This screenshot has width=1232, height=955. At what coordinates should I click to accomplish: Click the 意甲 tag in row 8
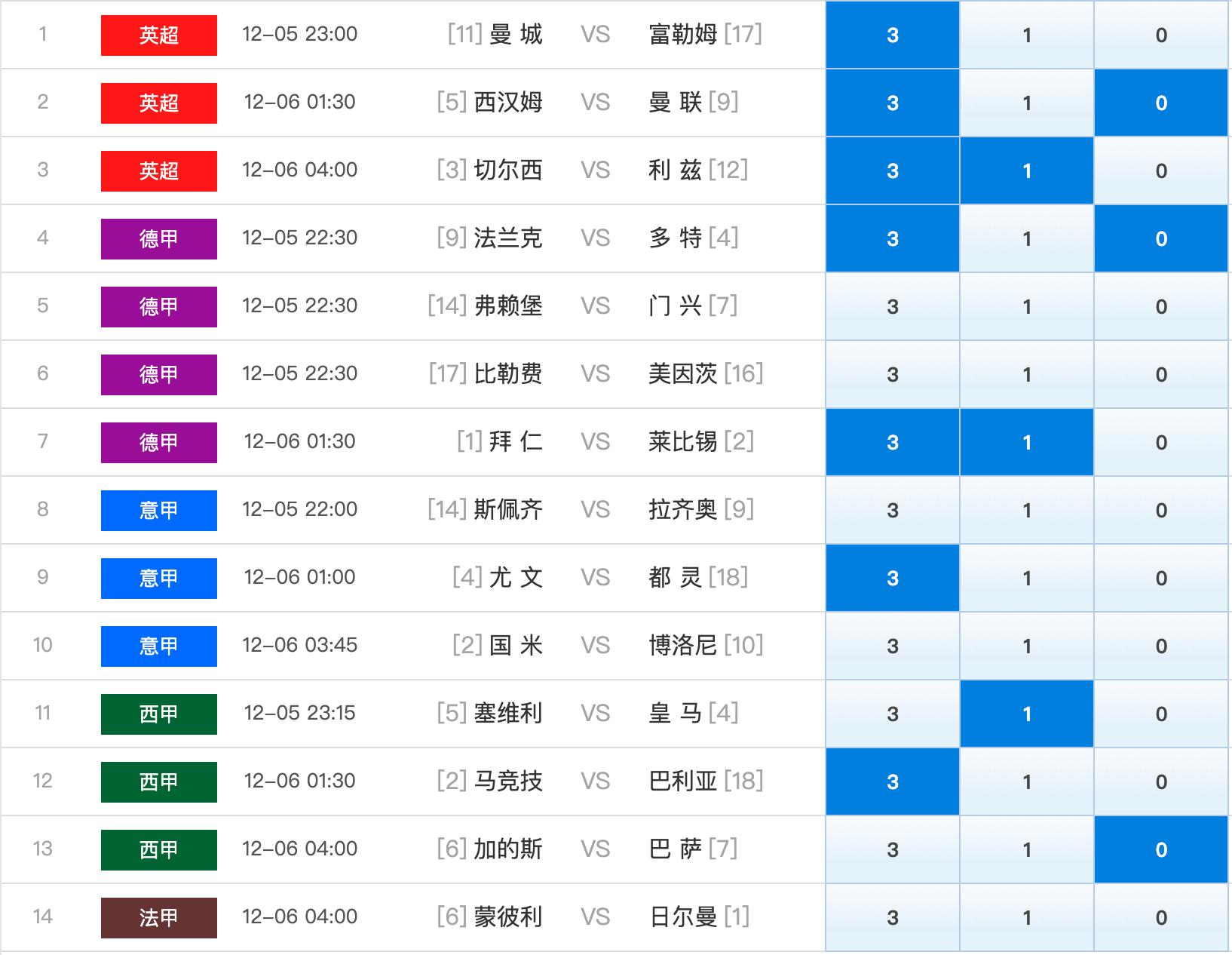click(159, 511)
